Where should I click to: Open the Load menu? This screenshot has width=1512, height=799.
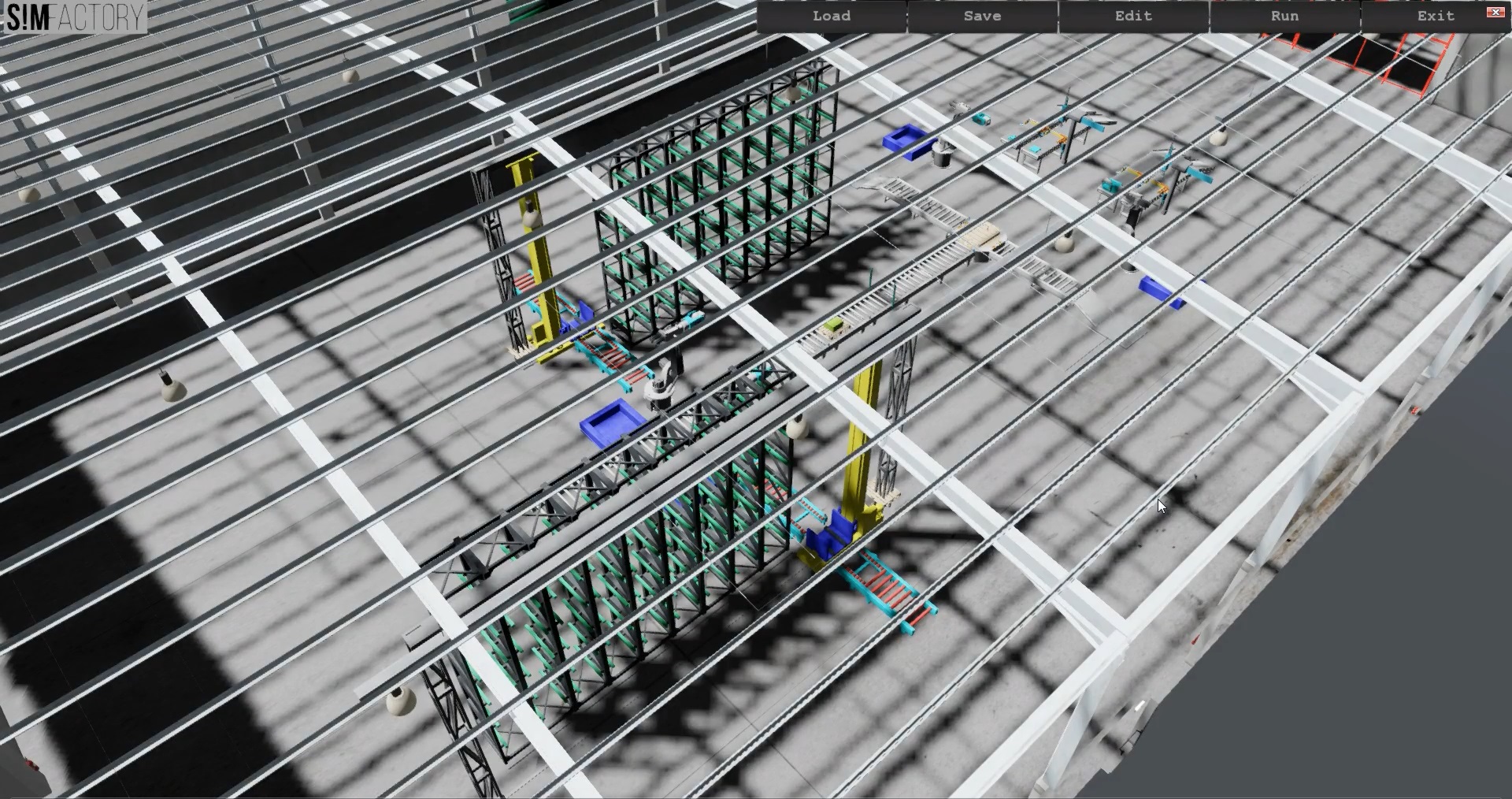tap(831, 16)
